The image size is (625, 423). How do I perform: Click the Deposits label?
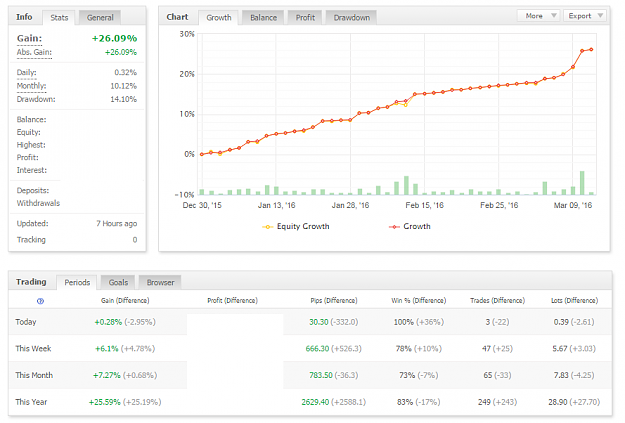click(x=33, y=191)
